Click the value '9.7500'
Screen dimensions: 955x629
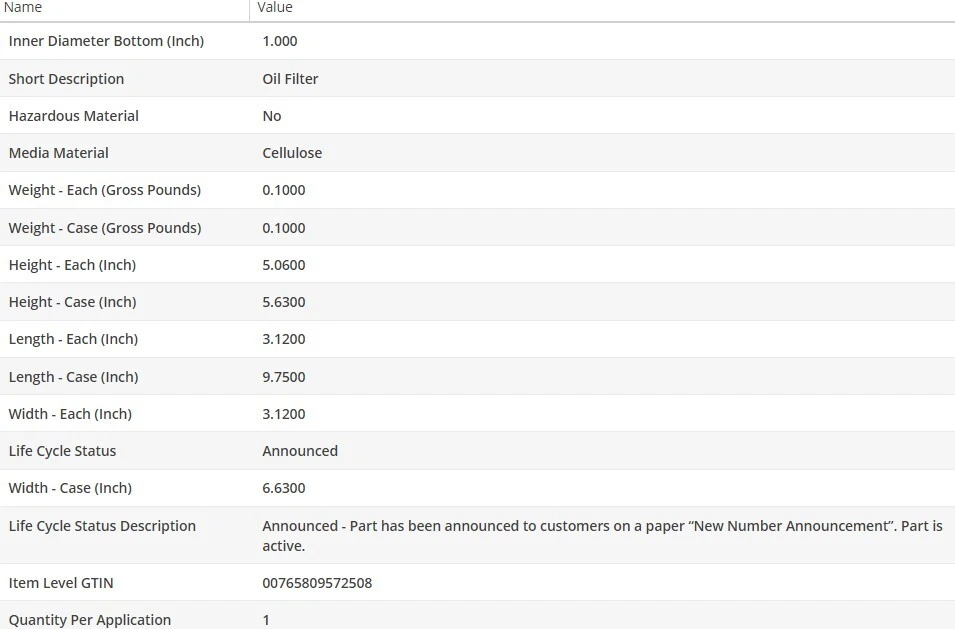pyautogui.click(x=284, y=377)
